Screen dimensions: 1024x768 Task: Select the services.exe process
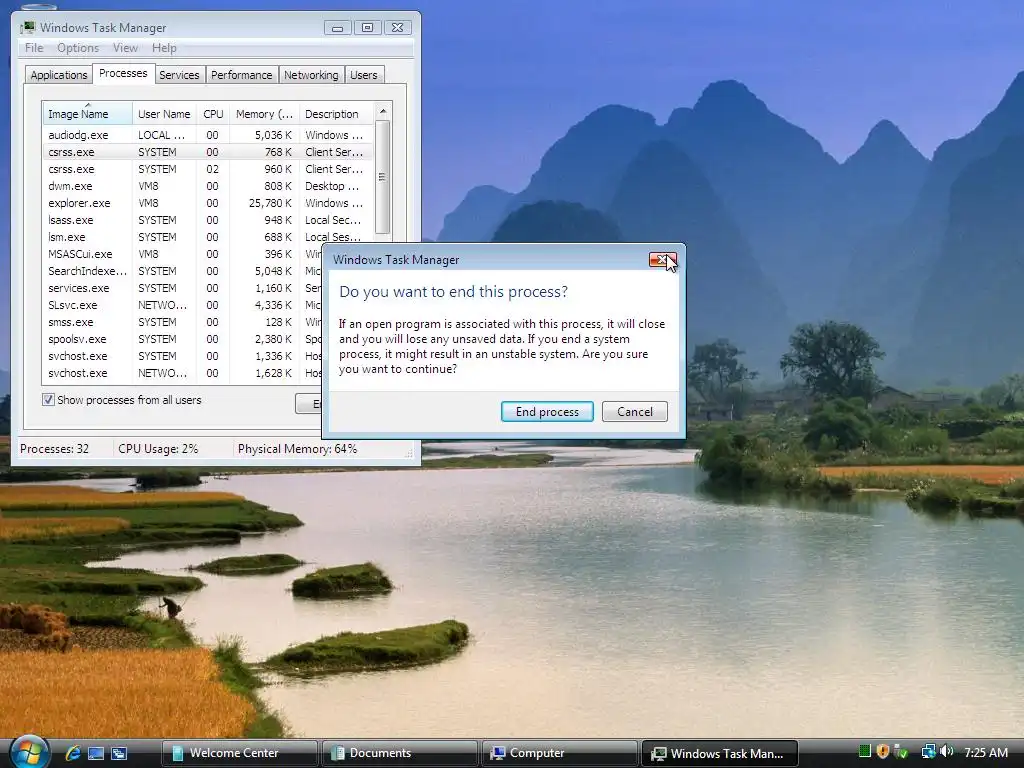(182, 288)
